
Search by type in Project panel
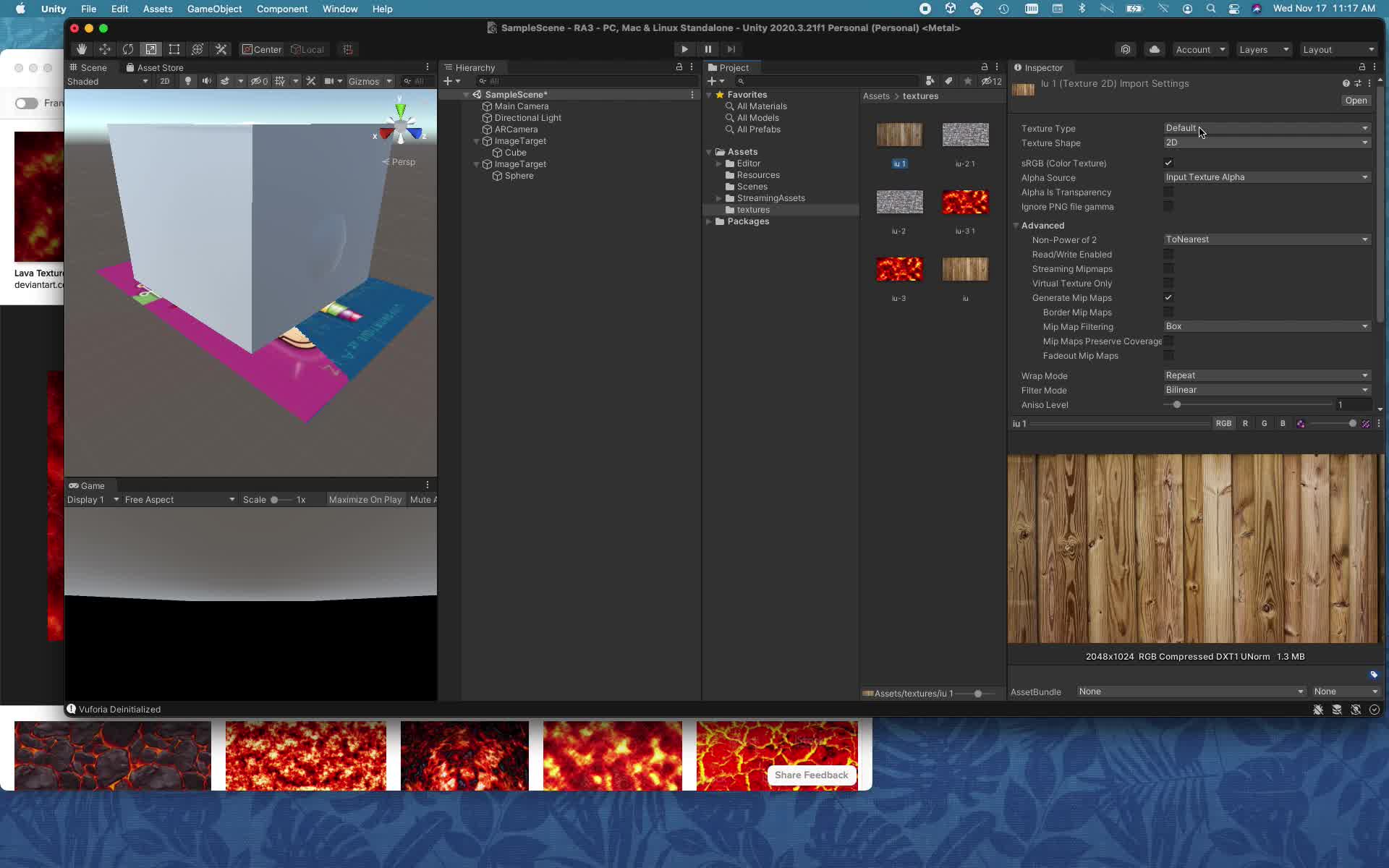[x=930, y=81]
